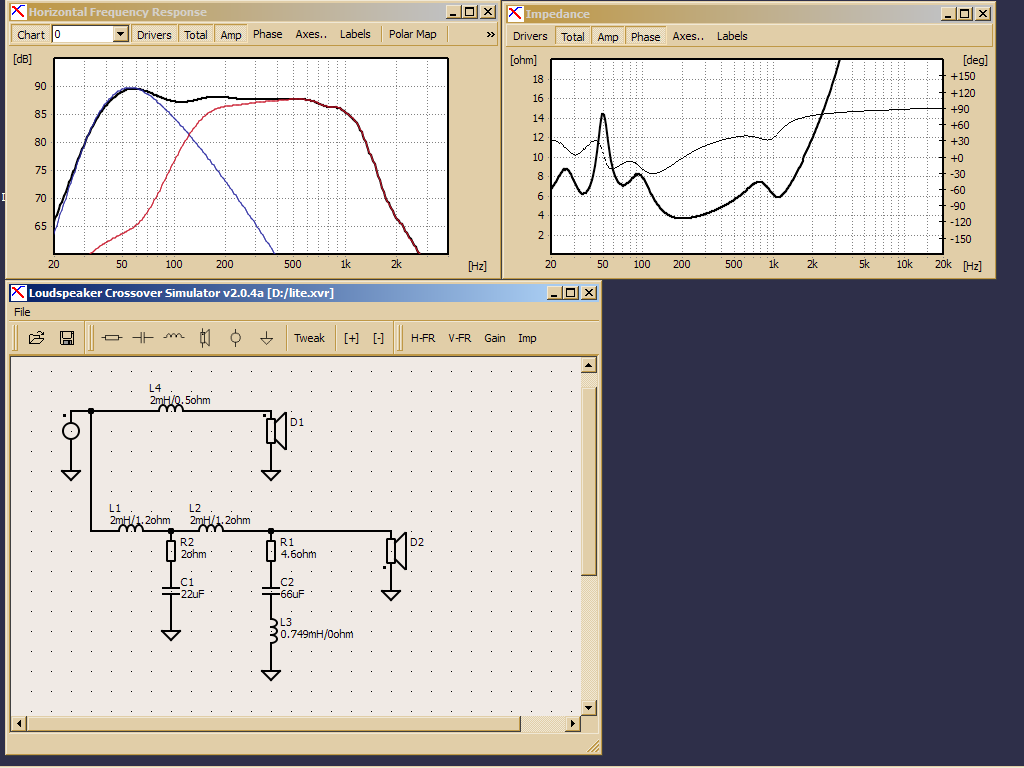Click the [+] zoom in button
1024x768 pixels.
click(351, 338)
